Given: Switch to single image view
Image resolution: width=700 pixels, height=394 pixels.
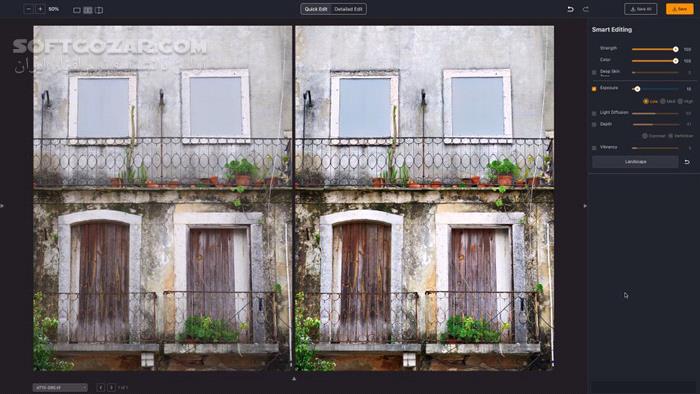Looking at the screenshot, I should [77, 10].
